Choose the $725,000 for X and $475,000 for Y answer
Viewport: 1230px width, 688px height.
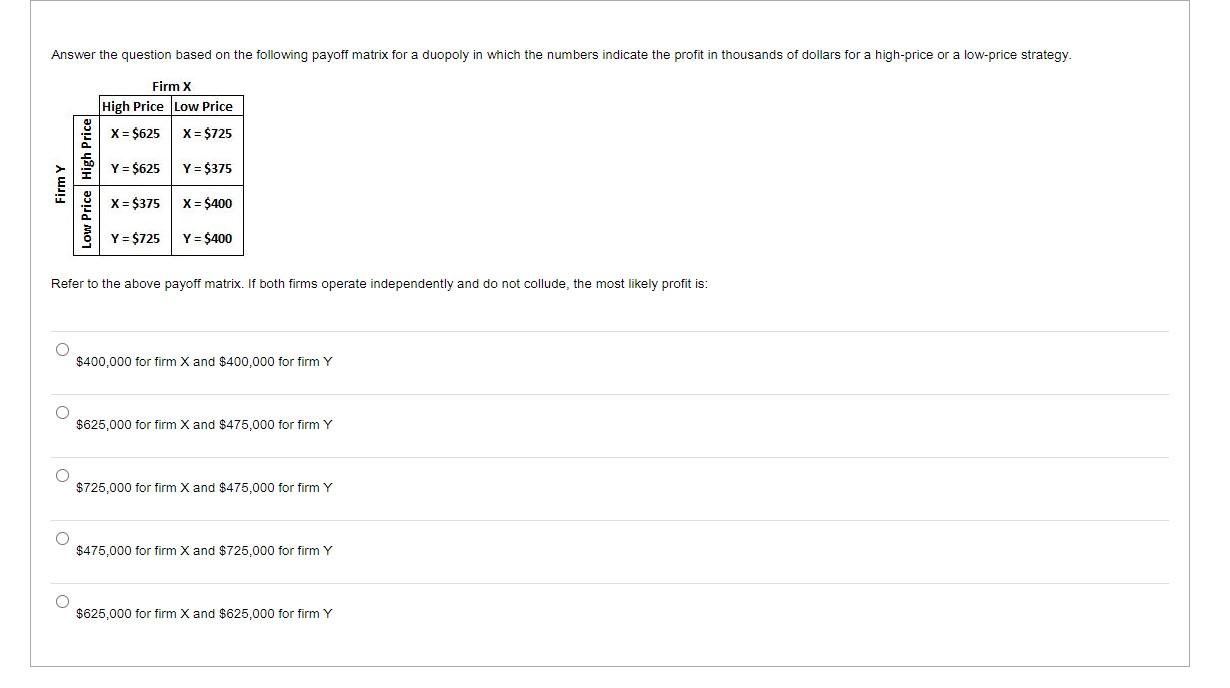click(61, 474)
